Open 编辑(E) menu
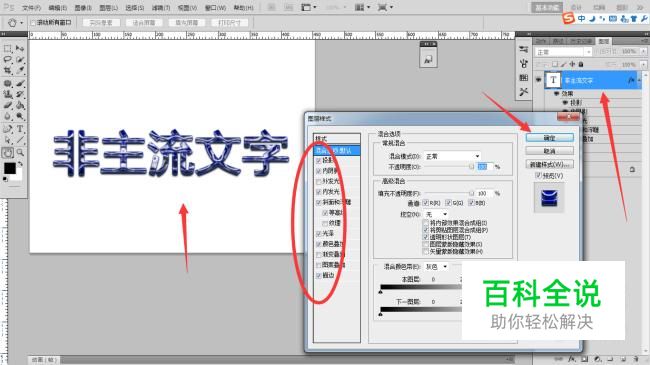This screenshot has width=650, height=365. 57,7
